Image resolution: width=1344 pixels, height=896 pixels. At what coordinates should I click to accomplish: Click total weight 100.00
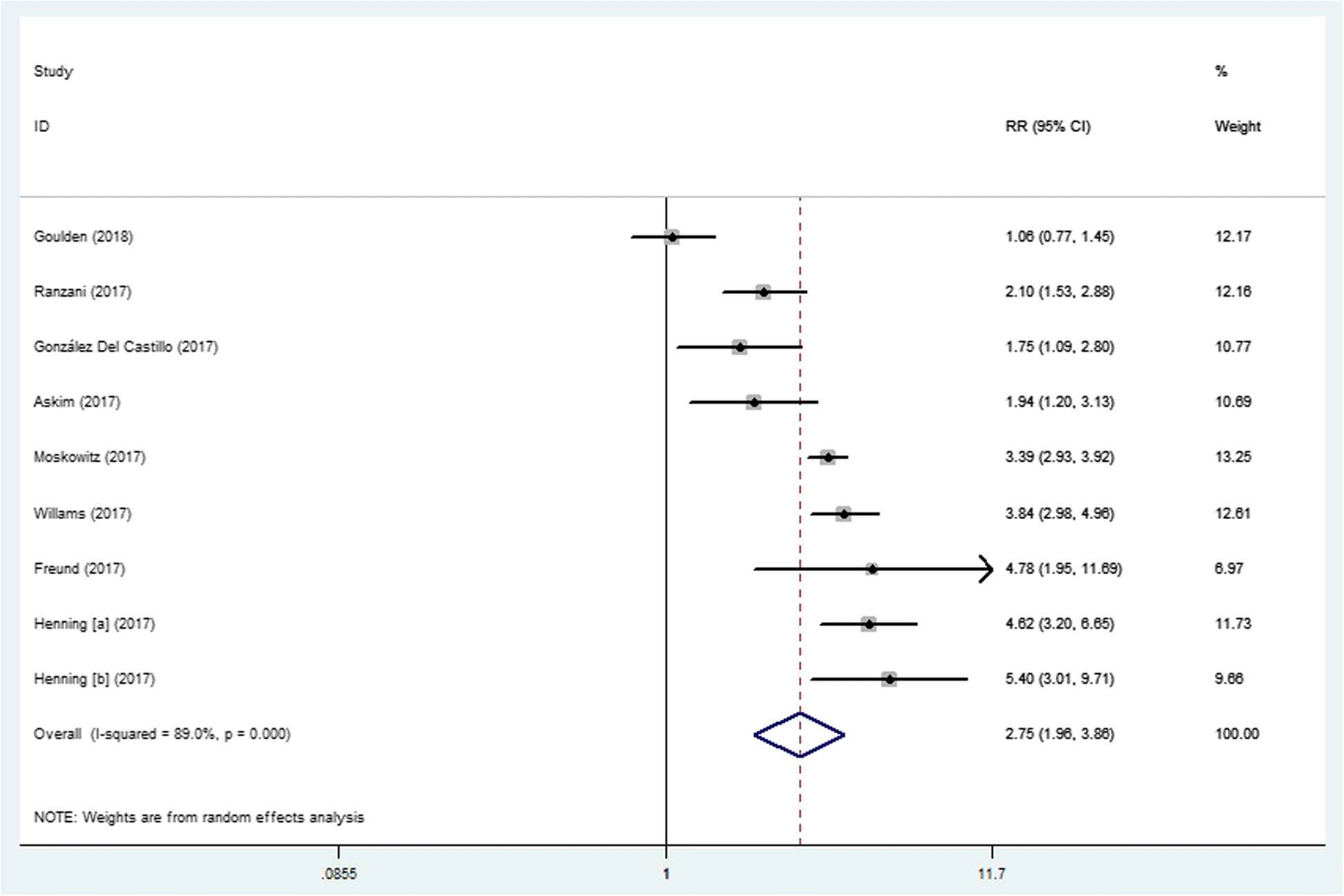[1237, 734]
